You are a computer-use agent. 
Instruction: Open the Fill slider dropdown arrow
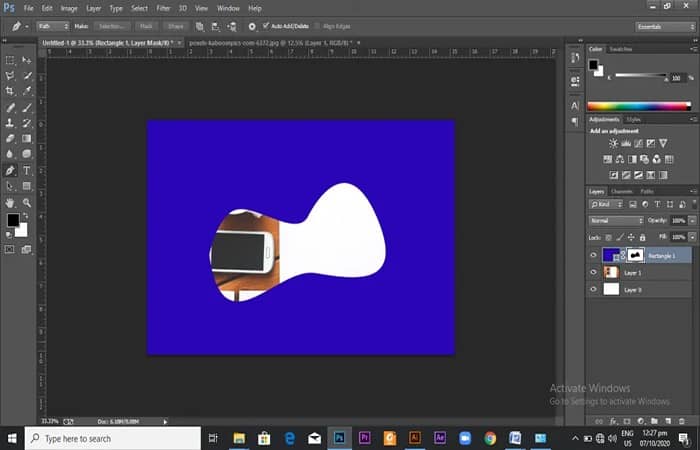(692, 237)
